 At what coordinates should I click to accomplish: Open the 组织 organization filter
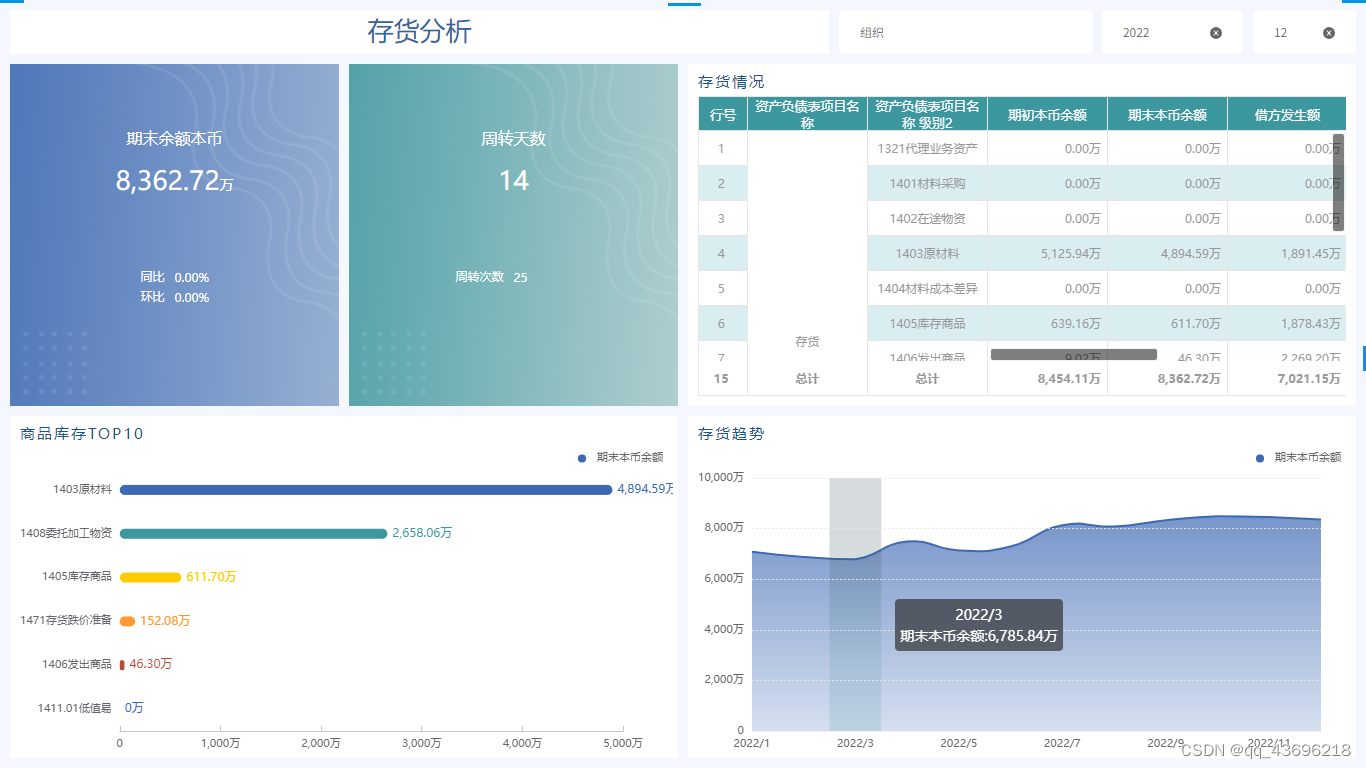point(965,32)
